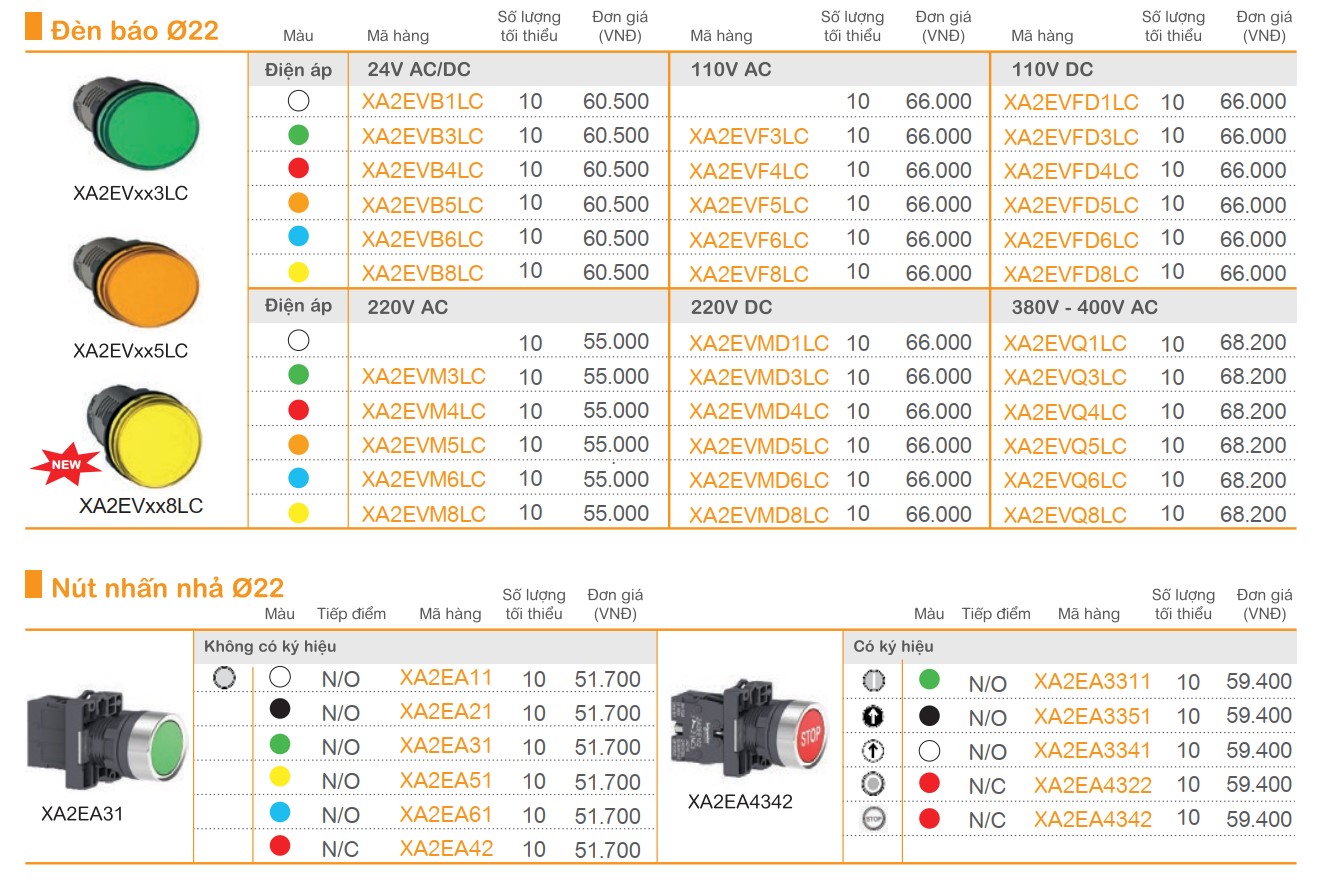Click the "110V DC" voltage header

point(1053,70)
